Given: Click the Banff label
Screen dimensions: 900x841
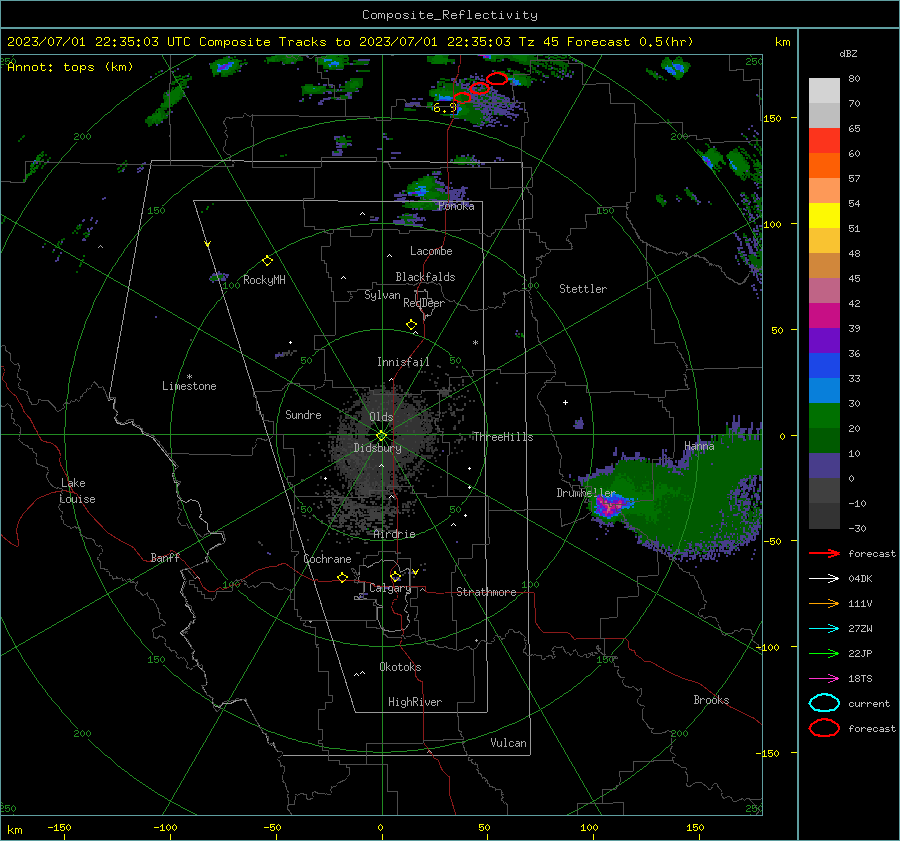Looking at the screenshot, I should tap(165, 557).
